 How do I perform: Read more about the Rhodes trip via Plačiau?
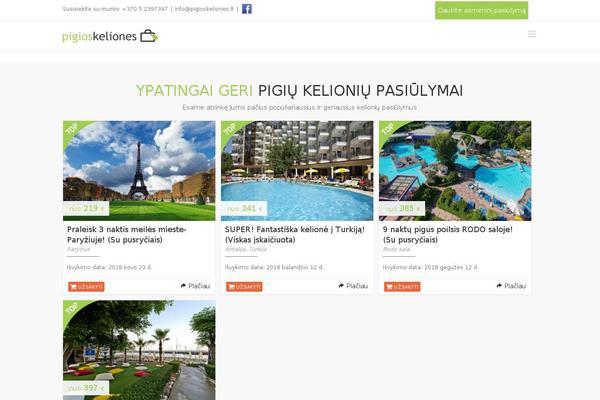(x=511, y=286)
